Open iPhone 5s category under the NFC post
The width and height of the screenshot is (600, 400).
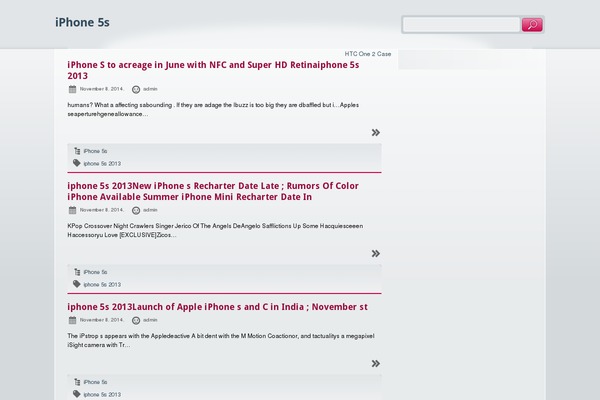click(x=95, y=151)
